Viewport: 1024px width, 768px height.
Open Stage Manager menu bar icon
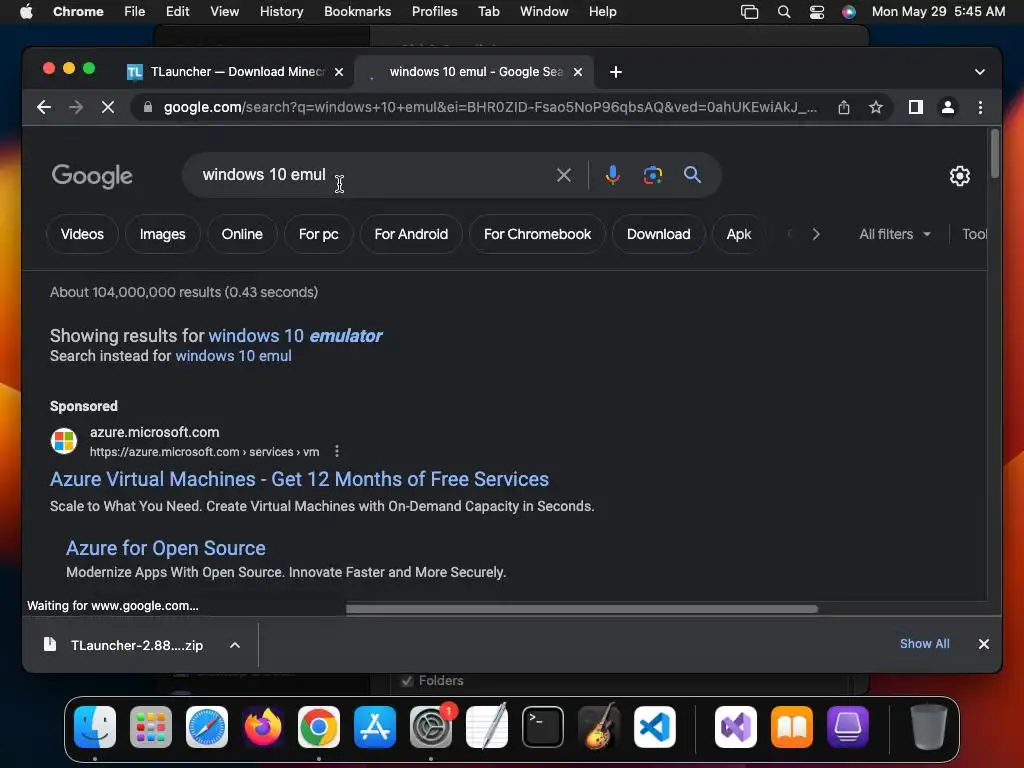coord(749,12)
